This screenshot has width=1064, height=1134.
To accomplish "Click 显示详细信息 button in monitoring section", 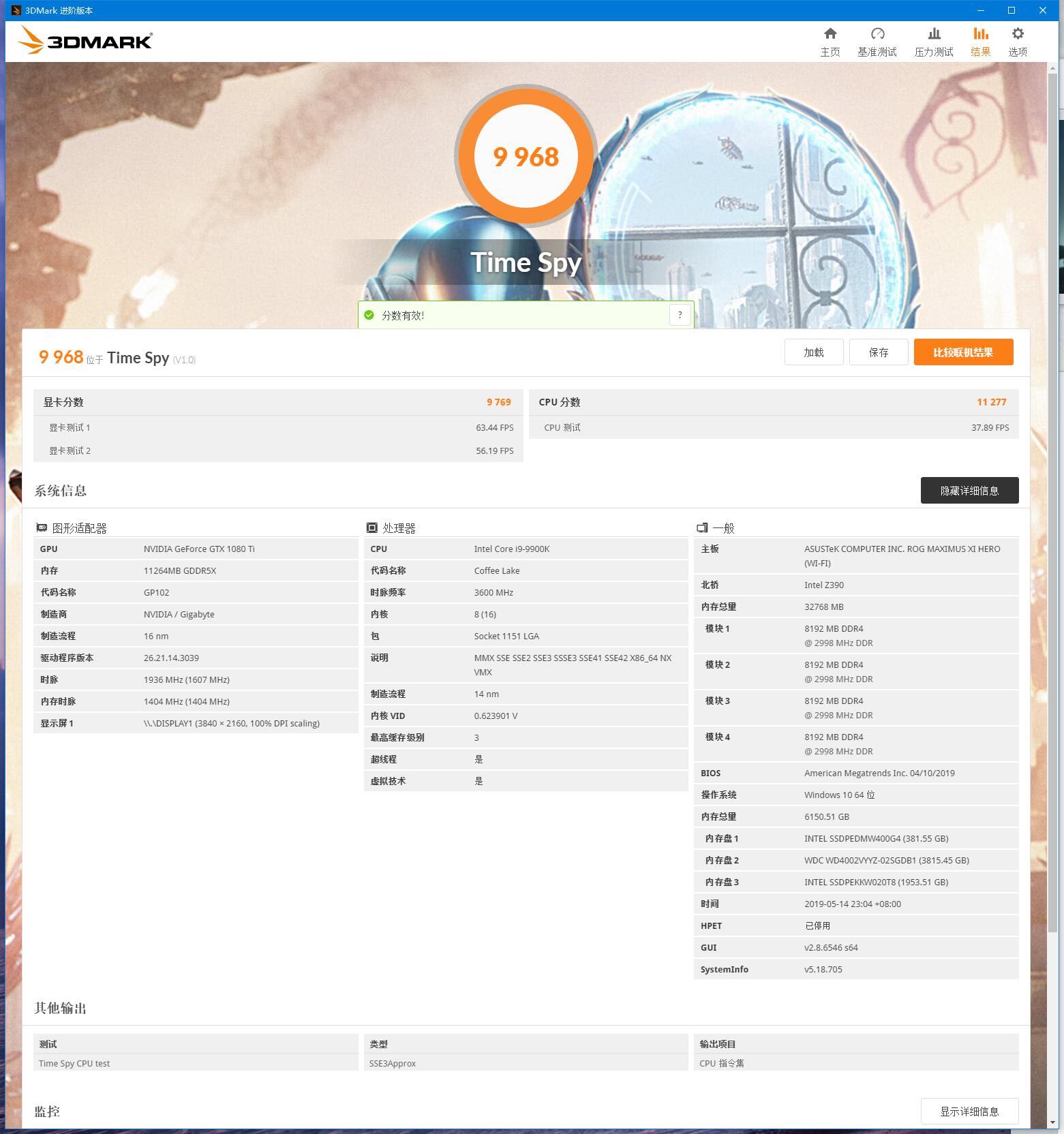I will 969,1111.
